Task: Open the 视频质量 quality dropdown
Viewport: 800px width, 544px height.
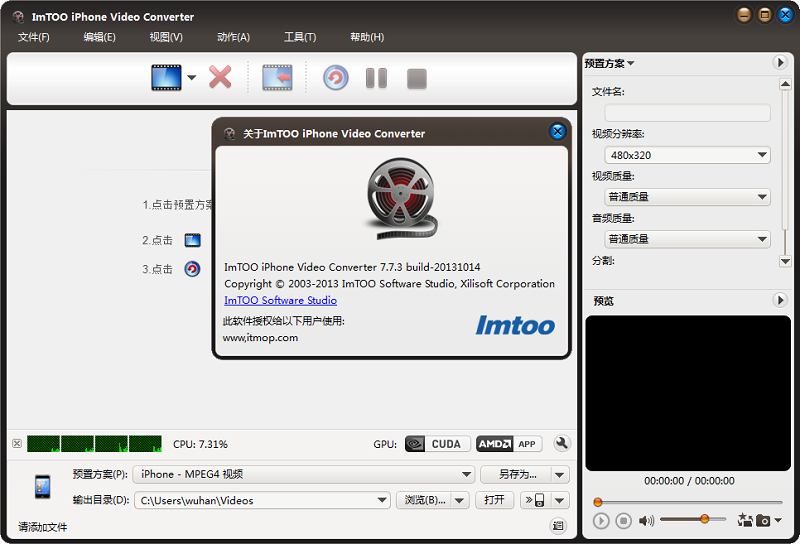Action: [687, 196]
